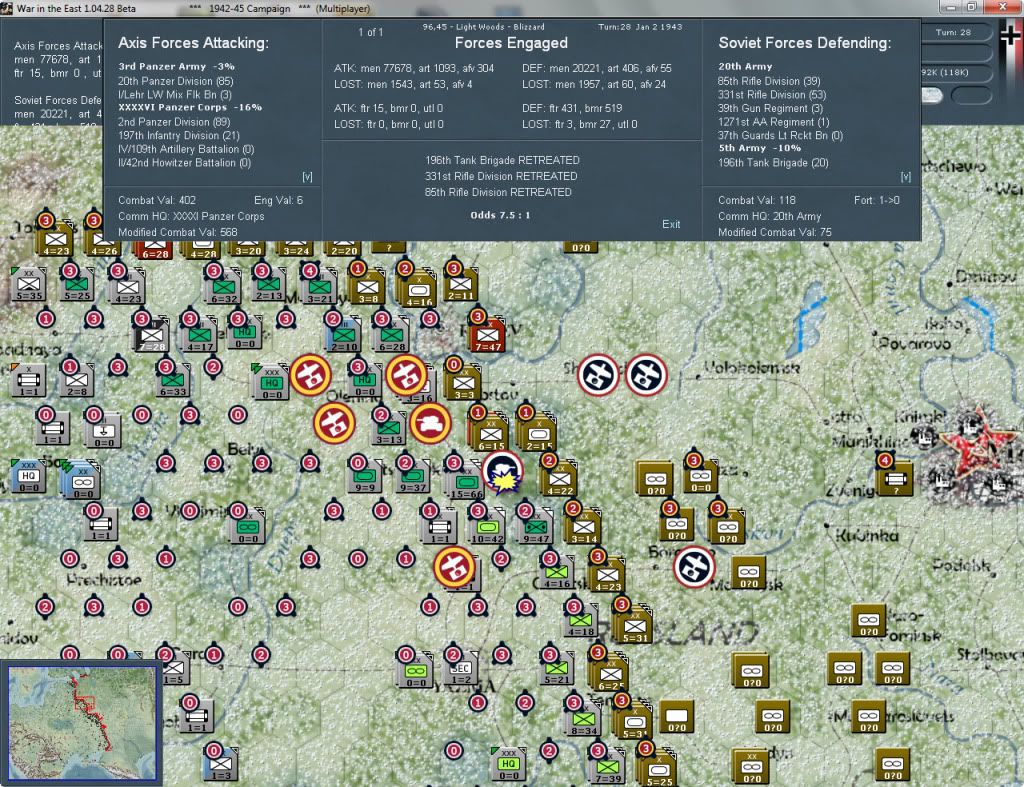Viewport: 1024px width, 787px height.
Task: Click 331st Rifle Division (53)
Action: point(772,95)
